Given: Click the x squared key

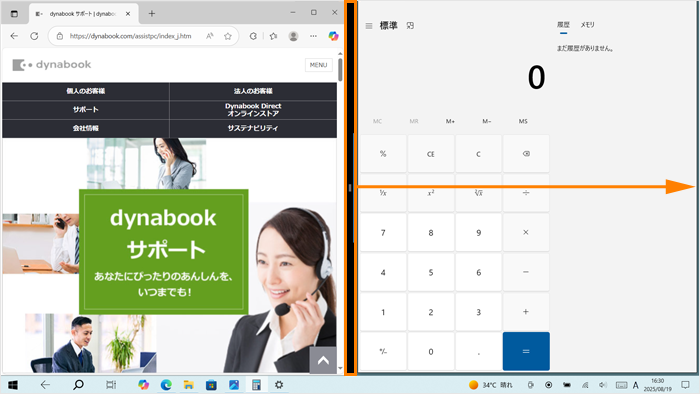Looking at the screenshot, I should coord(430,193).
